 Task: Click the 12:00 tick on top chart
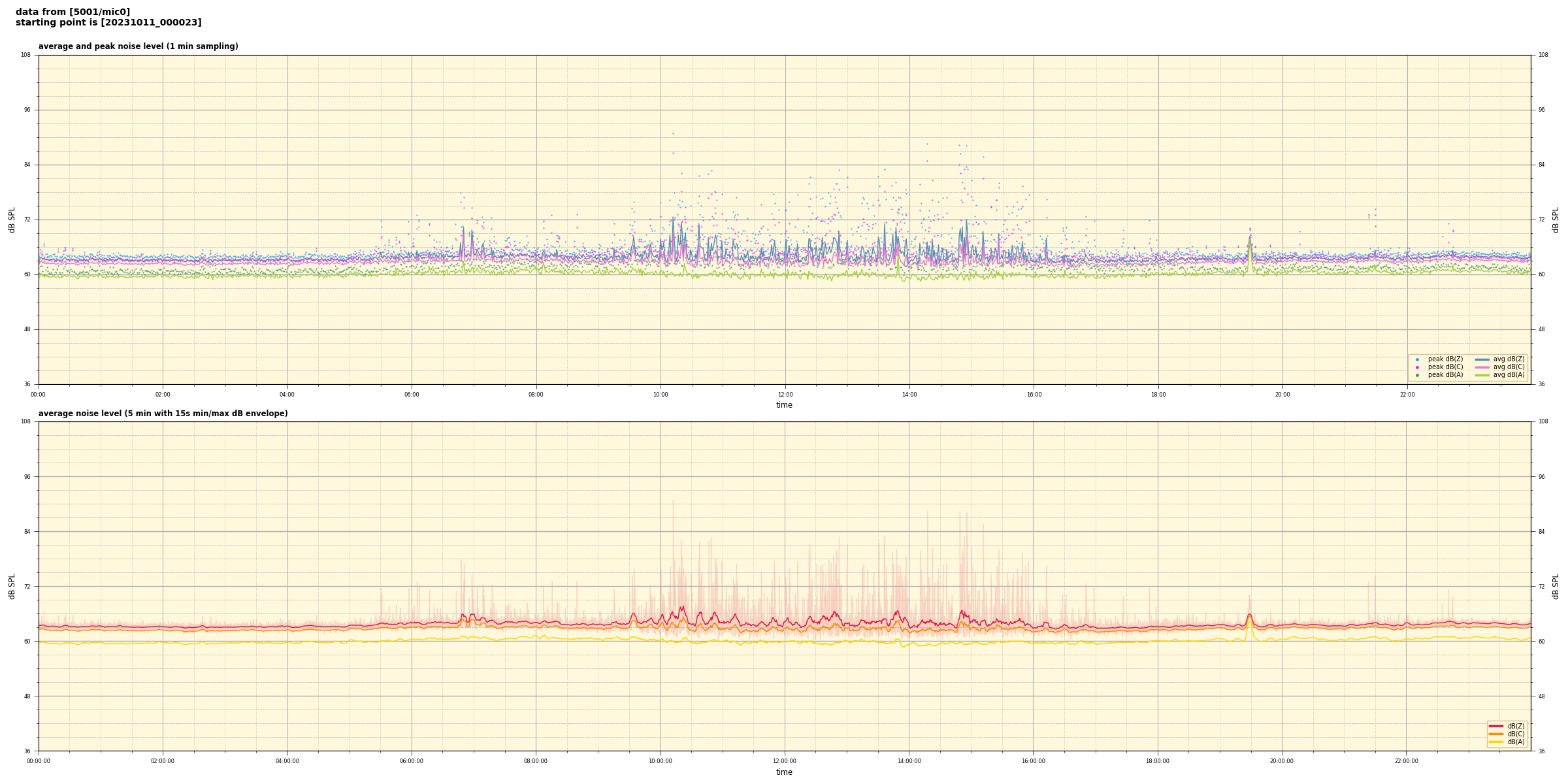click(x=785, y=395)
